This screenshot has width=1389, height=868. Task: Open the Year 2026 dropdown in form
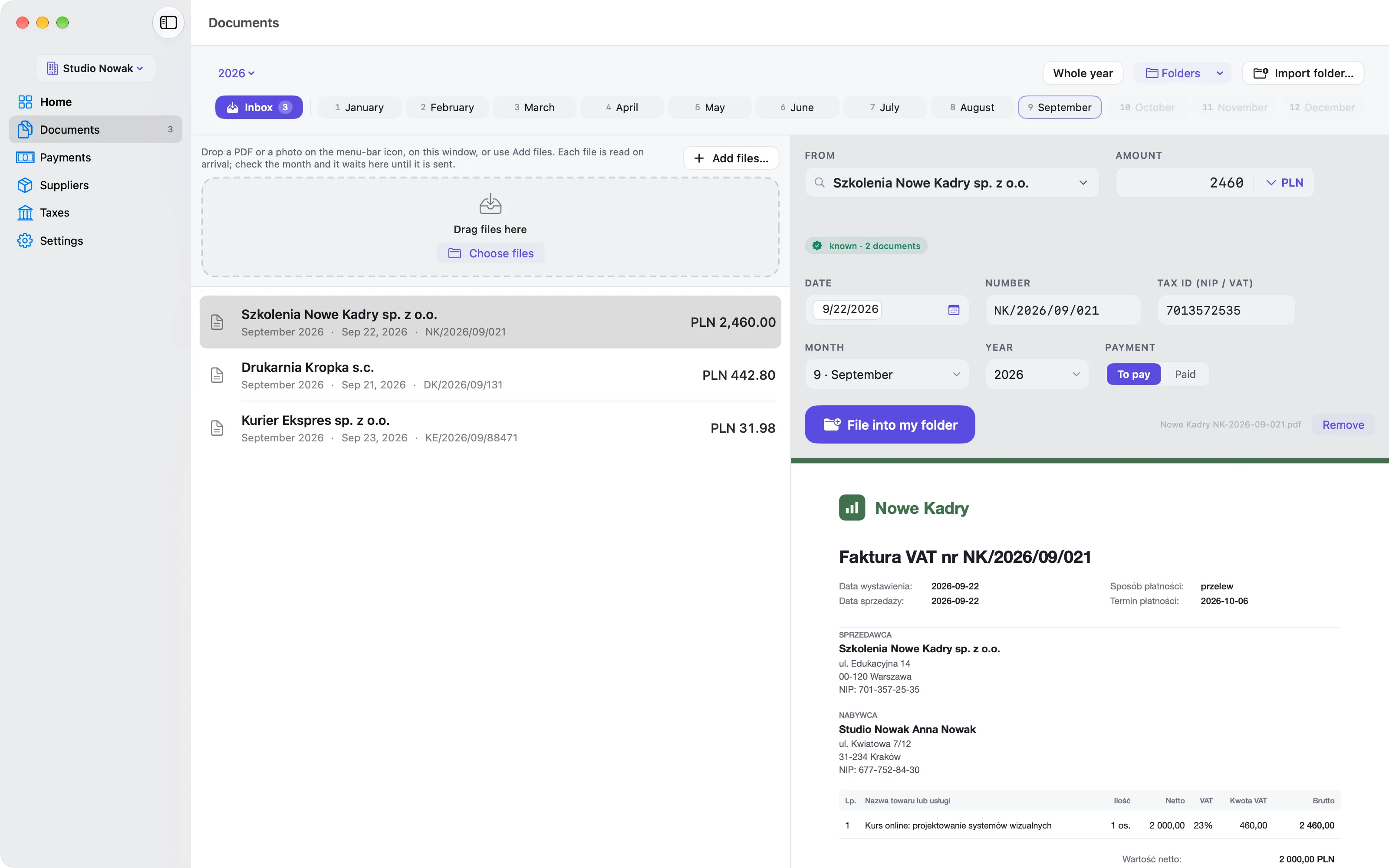tap(1037, 374)
